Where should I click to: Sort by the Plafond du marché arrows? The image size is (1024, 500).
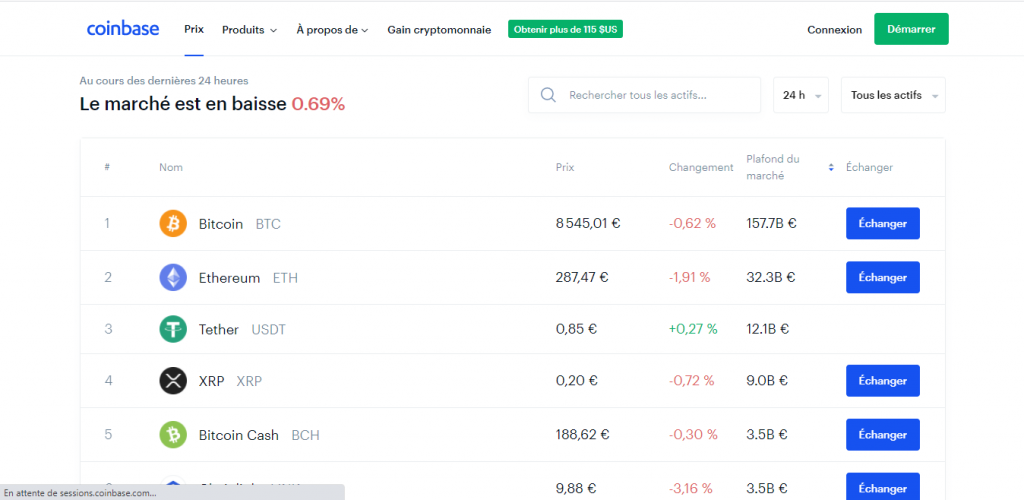click(831, 168)
